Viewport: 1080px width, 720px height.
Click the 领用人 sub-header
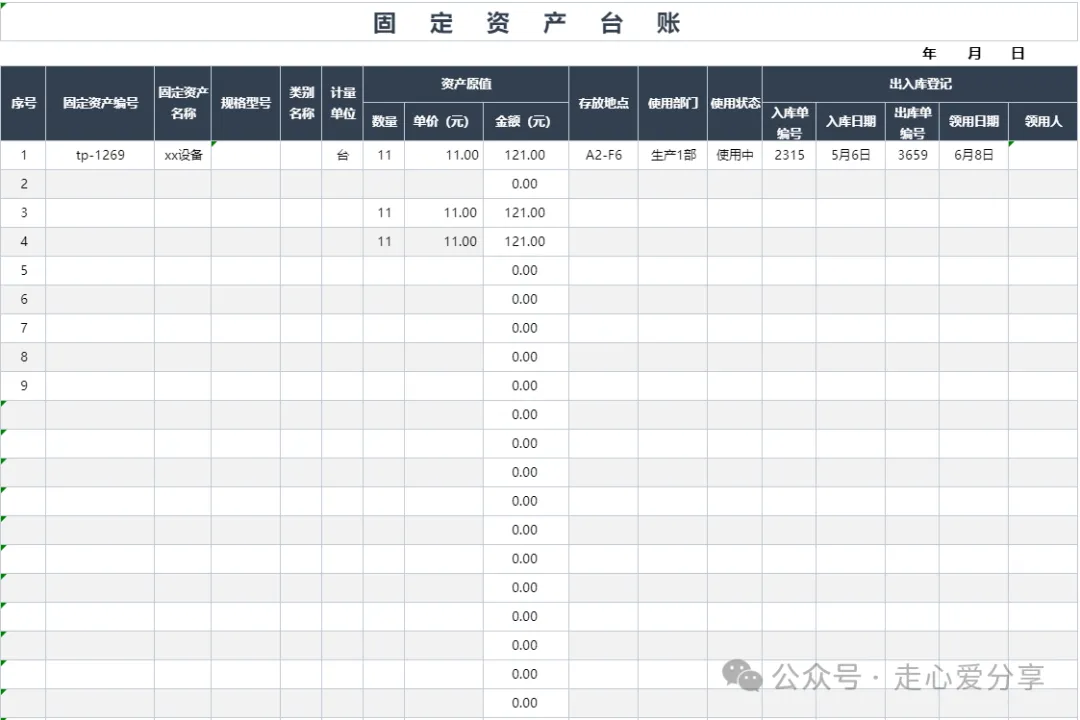(x=1043, y=122)
